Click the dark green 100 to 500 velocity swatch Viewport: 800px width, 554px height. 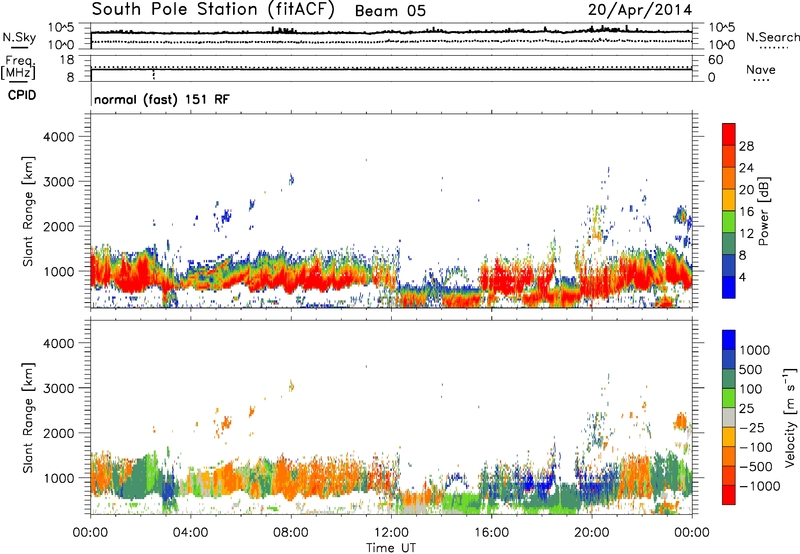click(729, 379)
